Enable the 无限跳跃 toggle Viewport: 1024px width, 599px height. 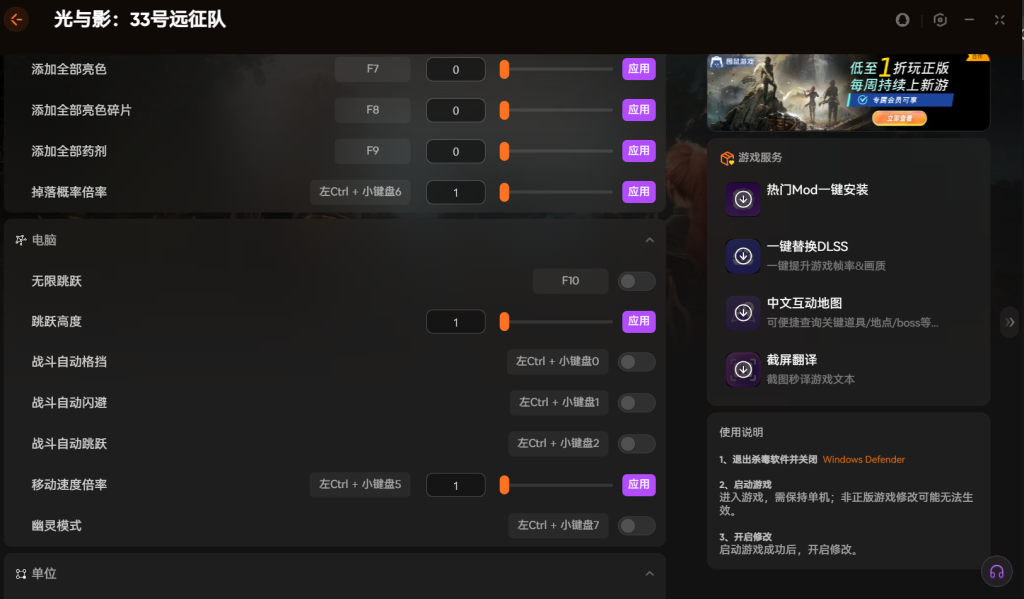(636, 281)
